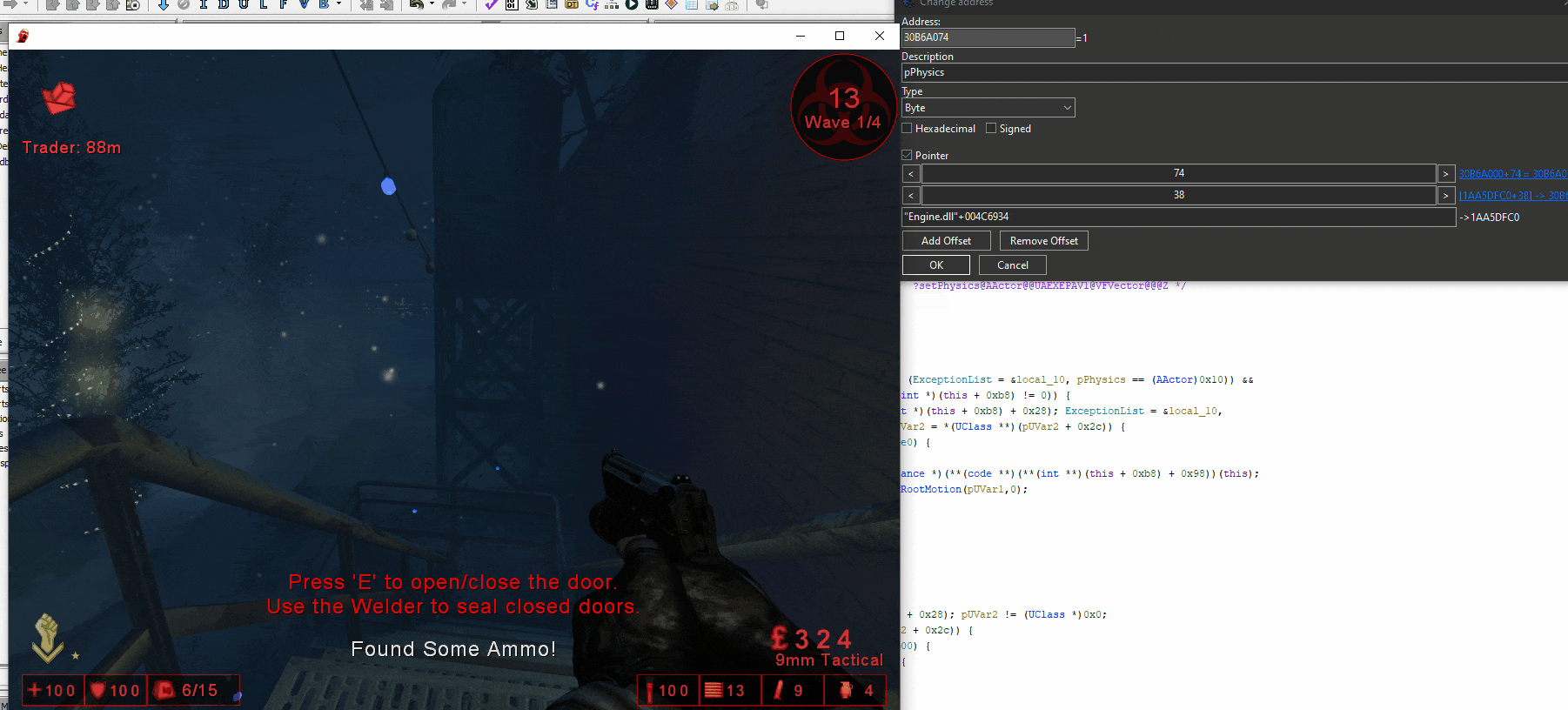Click the pPhysics Description field

coord(1235,73)
